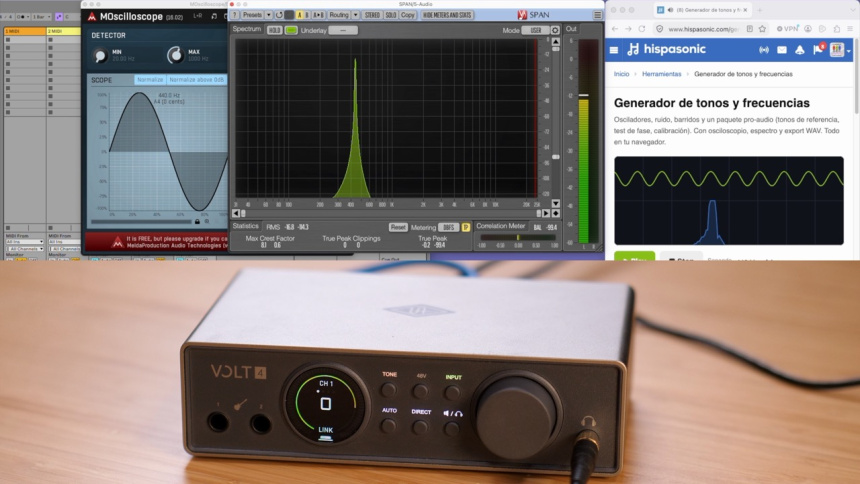
Task: Click the VPN button in browser toolbar
Action: (788, 29)
